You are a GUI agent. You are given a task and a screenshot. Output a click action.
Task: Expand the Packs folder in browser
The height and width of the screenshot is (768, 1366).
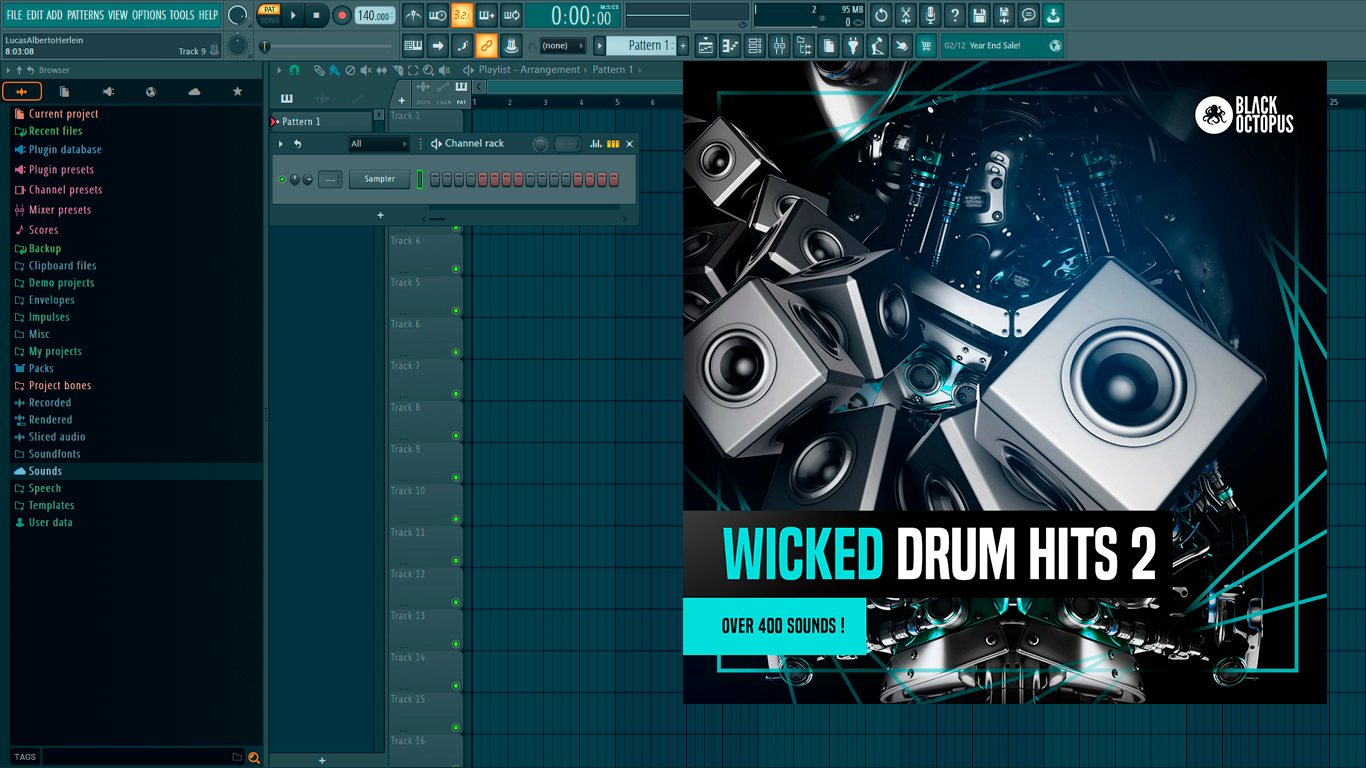click(x=41, y=368)
